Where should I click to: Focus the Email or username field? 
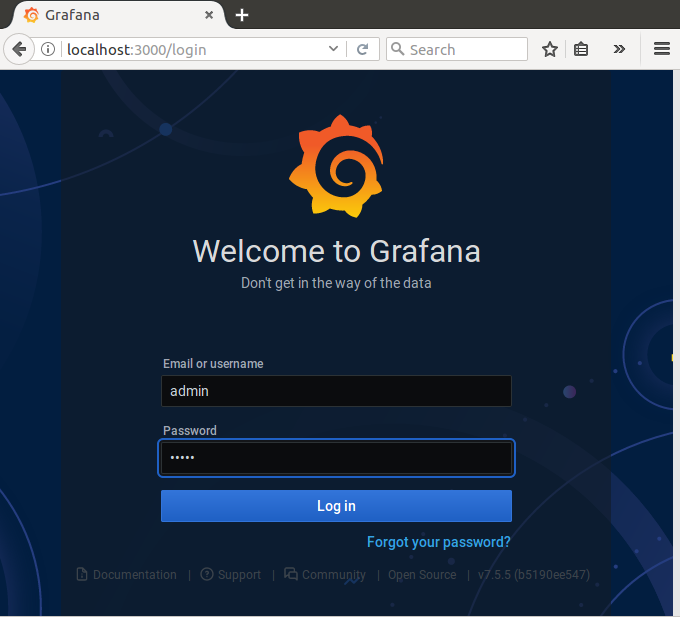tap(336, 391)
